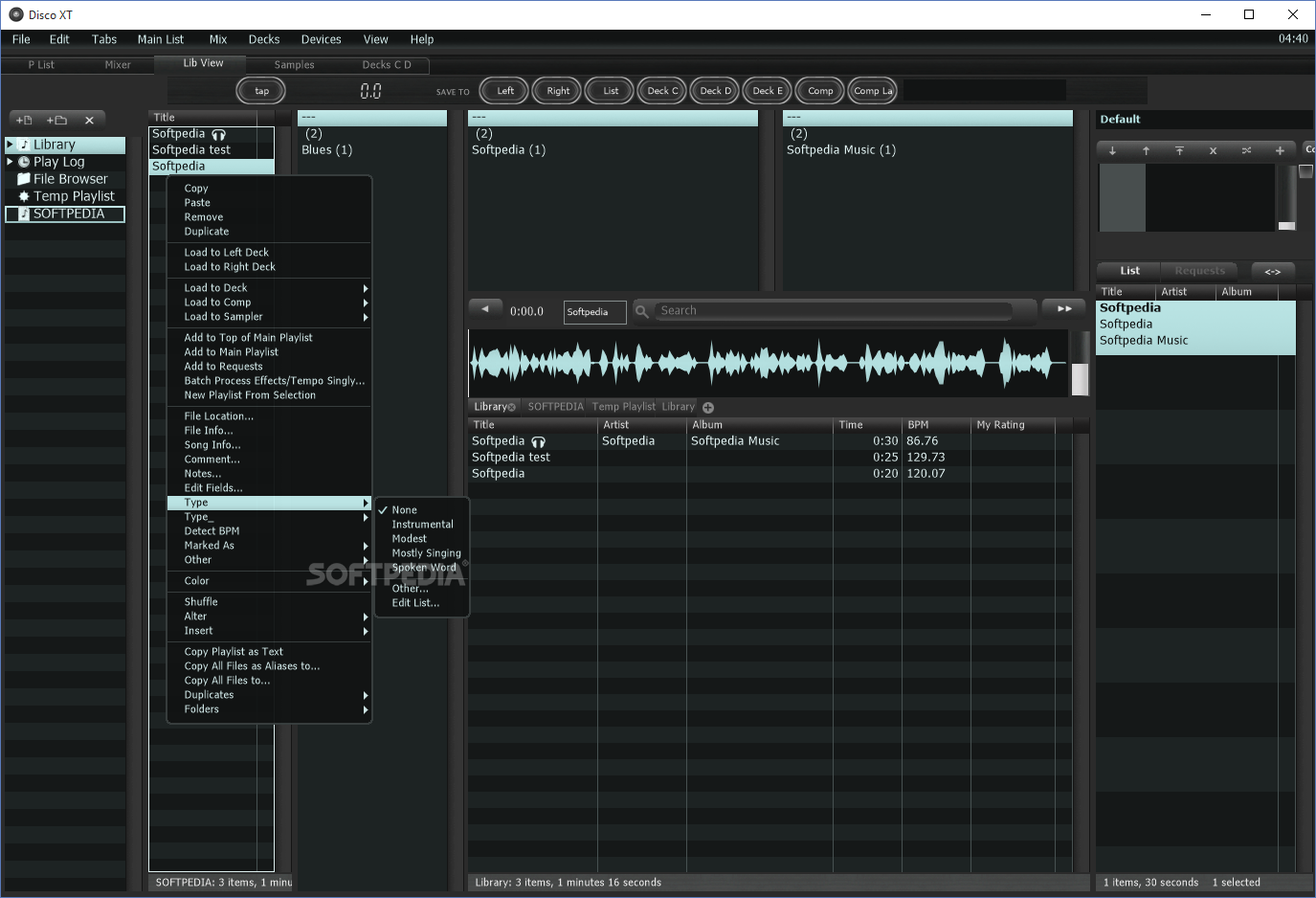Click the Temp Playlist star icon

click(x=24, y=196)
